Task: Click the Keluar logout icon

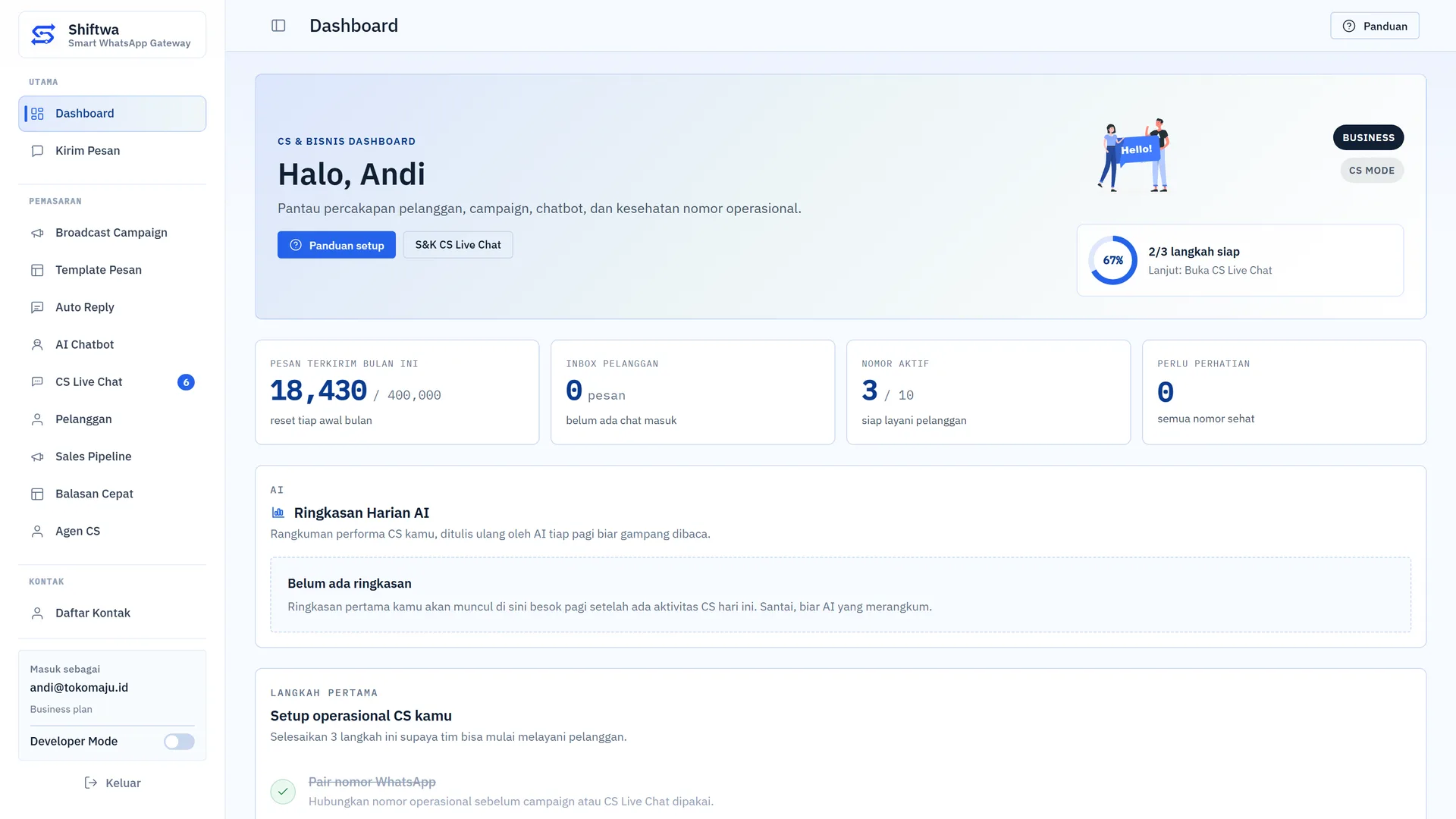Action: pyautogui.click(x=91, y=783)
